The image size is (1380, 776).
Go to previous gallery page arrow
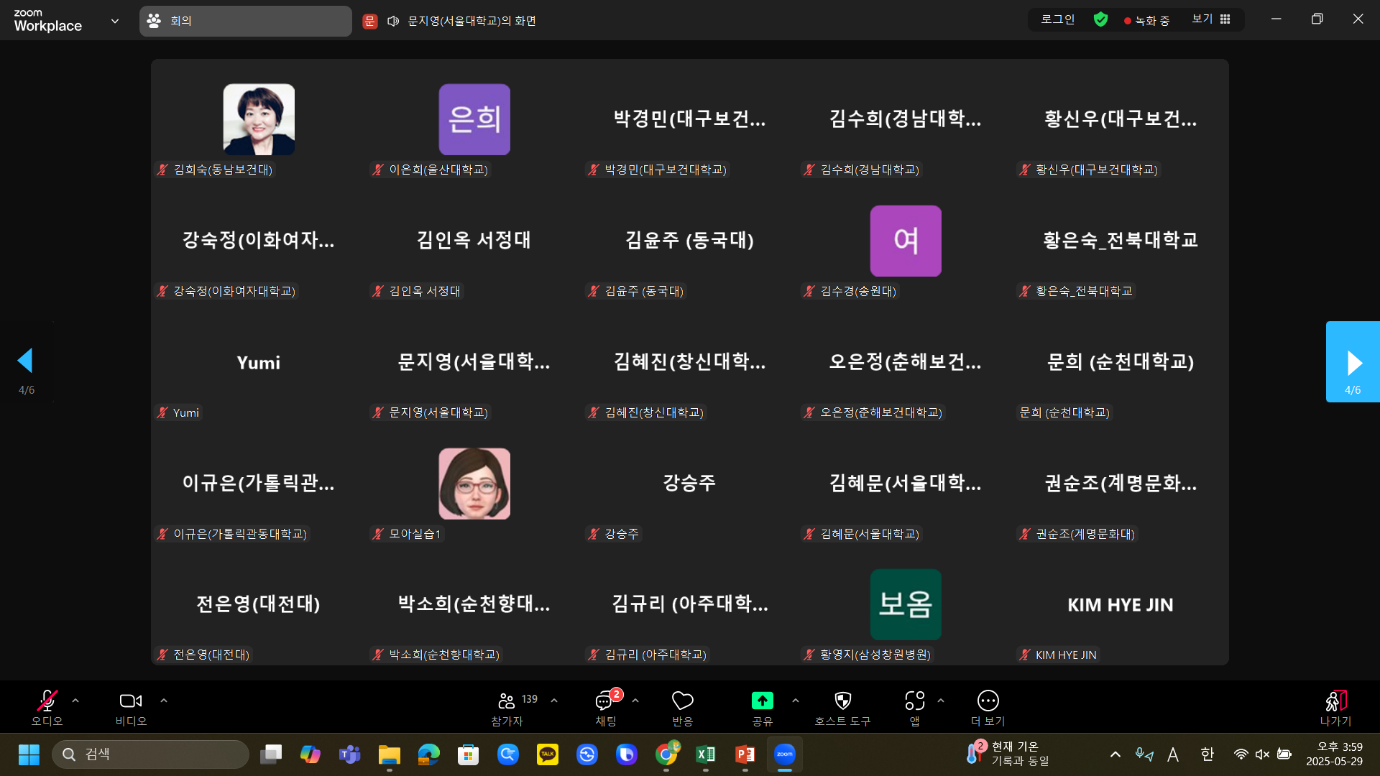pyautogui.click(x=26, y=361)
